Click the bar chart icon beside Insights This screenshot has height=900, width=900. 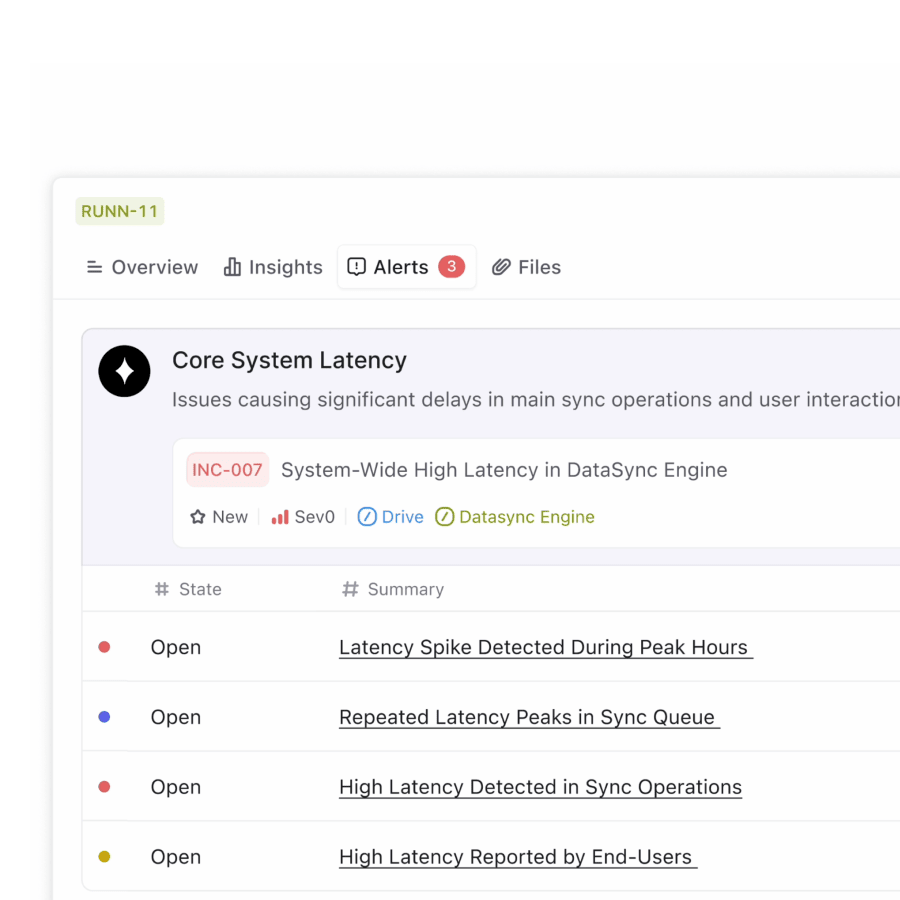coord(233,266)
